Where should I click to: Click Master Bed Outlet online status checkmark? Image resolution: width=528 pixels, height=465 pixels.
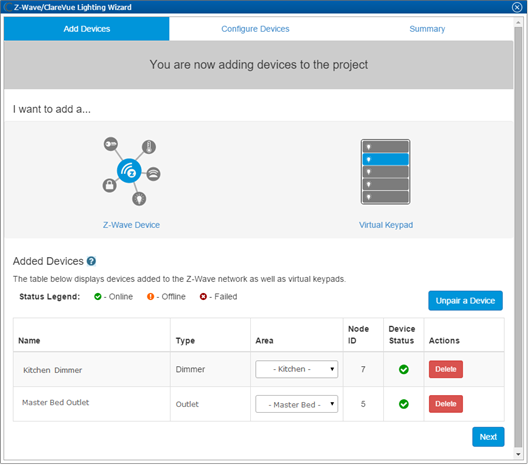[x=403, y=404]
